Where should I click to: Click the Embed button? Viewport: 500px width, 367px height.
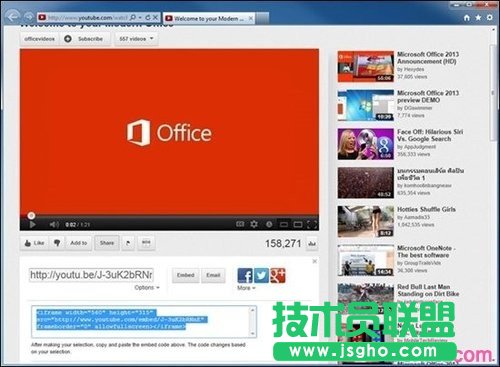[x=186, y=275]
